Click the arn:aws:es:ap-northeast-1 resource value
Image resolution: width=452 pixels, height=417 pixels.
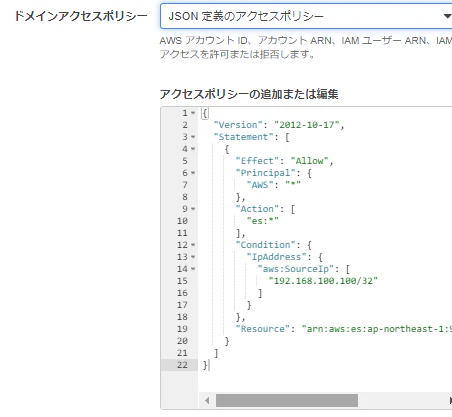(x=377, y=329)
